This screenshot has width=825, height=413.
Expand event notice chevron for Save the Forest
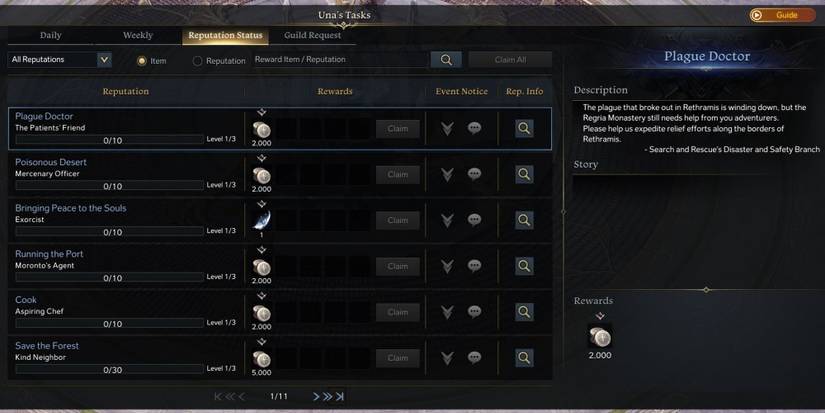point(447,358)
